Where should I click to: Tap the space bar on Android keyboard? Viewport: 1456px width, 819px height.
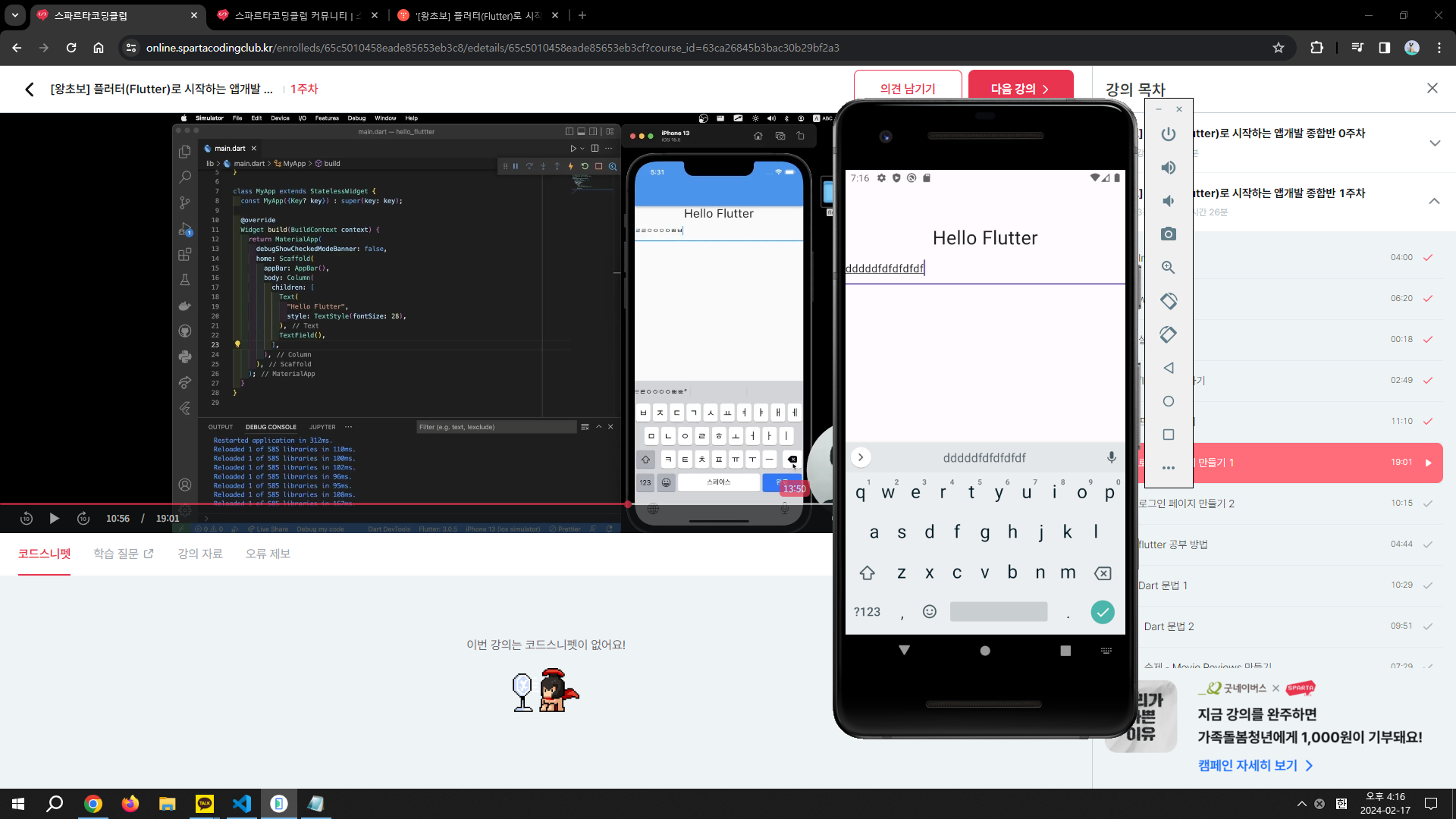pyautogui.click(x=998, y=612)
